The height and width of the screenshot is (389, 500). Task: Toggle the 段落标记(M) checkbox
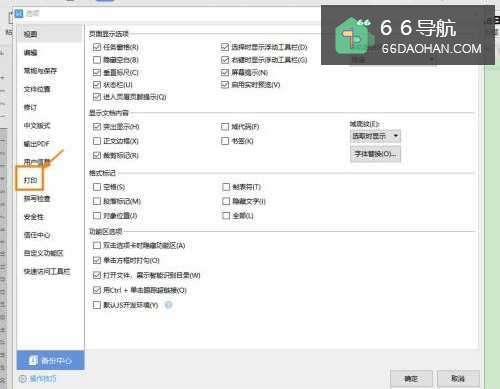[x=97, y=201]
